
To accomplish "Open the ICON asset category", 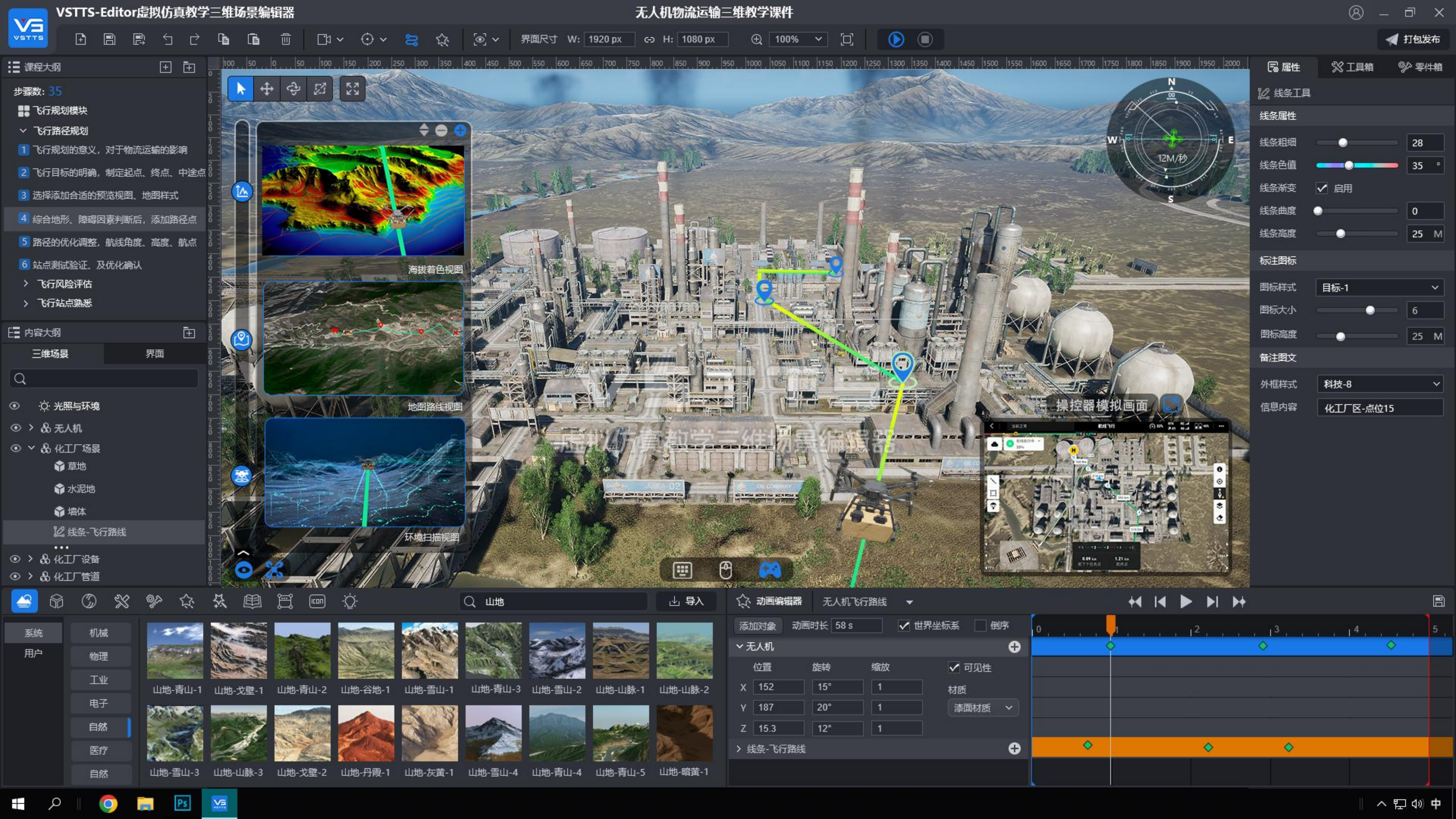I will 317,601.
